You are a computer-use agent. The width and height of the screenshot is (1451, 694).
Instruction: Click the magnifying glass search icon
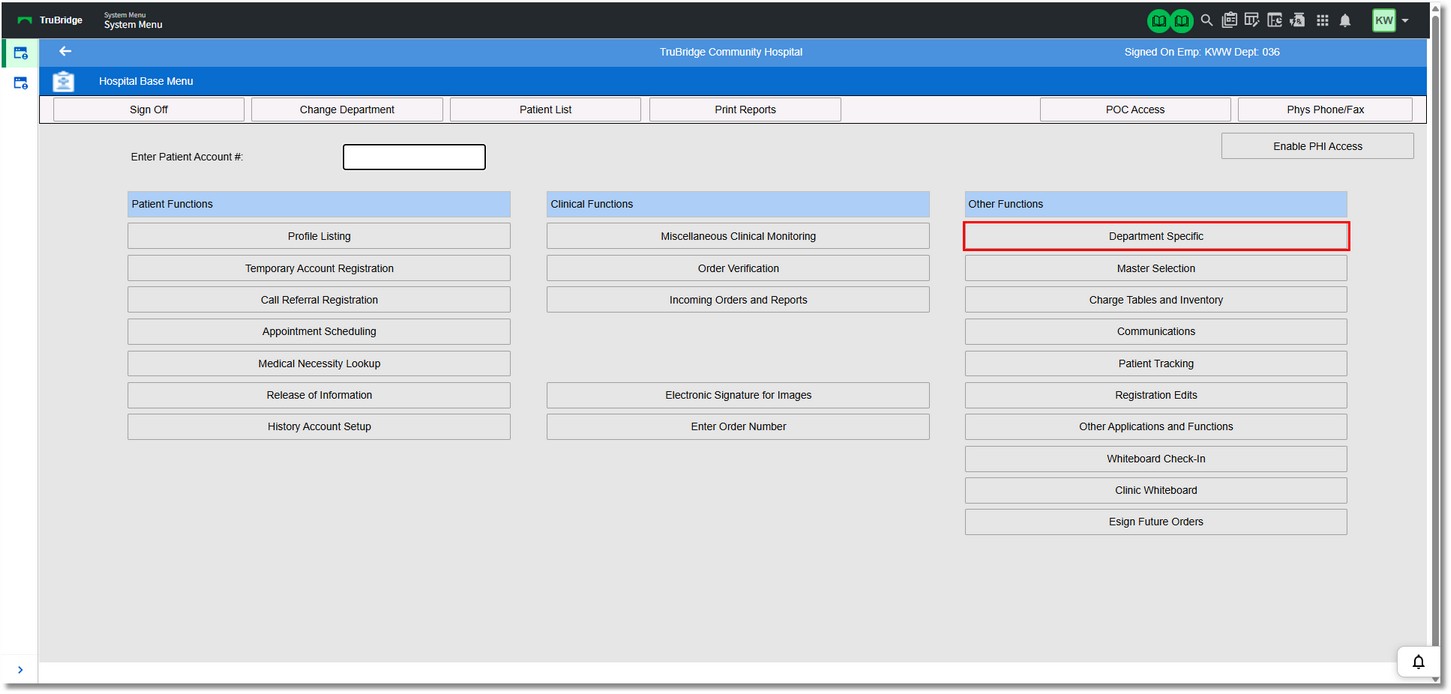tap(1207, 20)
